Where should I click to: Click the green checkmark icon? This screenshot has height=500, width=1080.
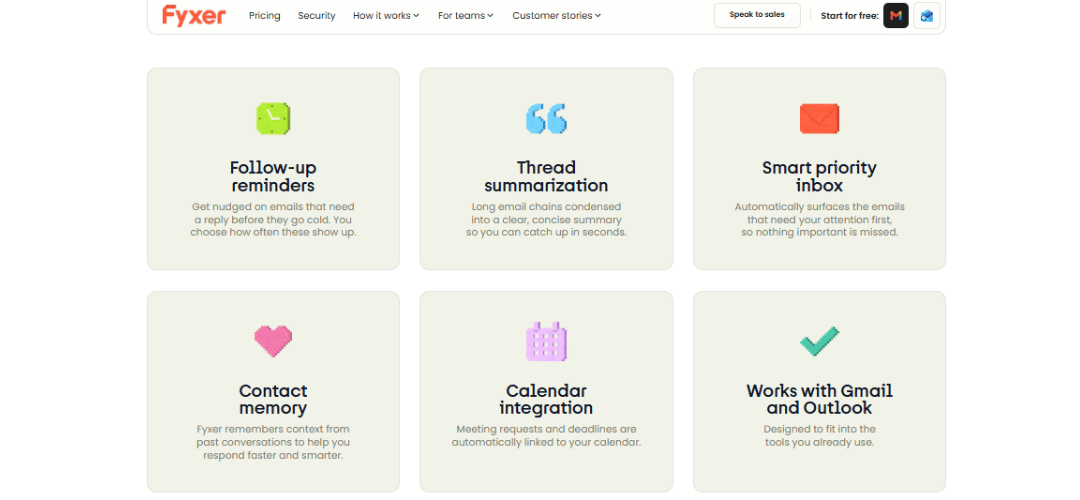pos(819,342)
